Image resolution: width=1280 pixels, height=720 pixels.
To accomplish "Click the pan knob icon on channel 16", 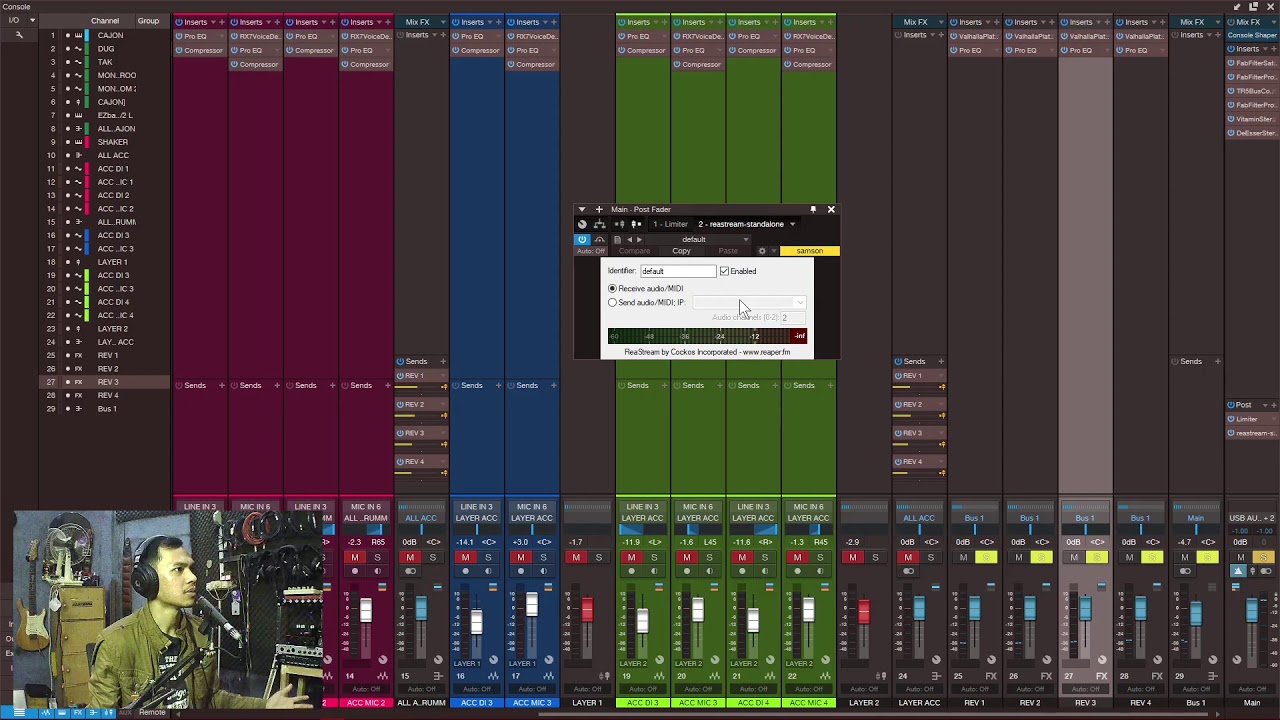I will 492,660.
